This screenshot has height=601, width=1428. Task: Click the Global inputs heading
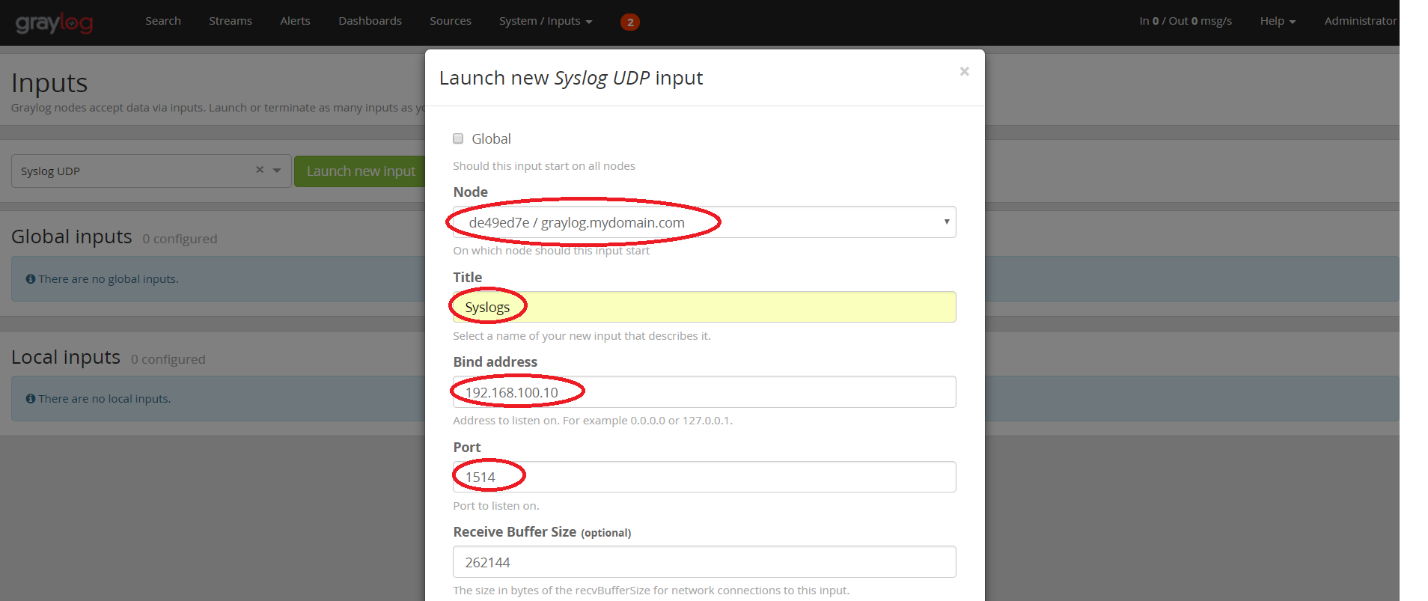click(71, 237)
